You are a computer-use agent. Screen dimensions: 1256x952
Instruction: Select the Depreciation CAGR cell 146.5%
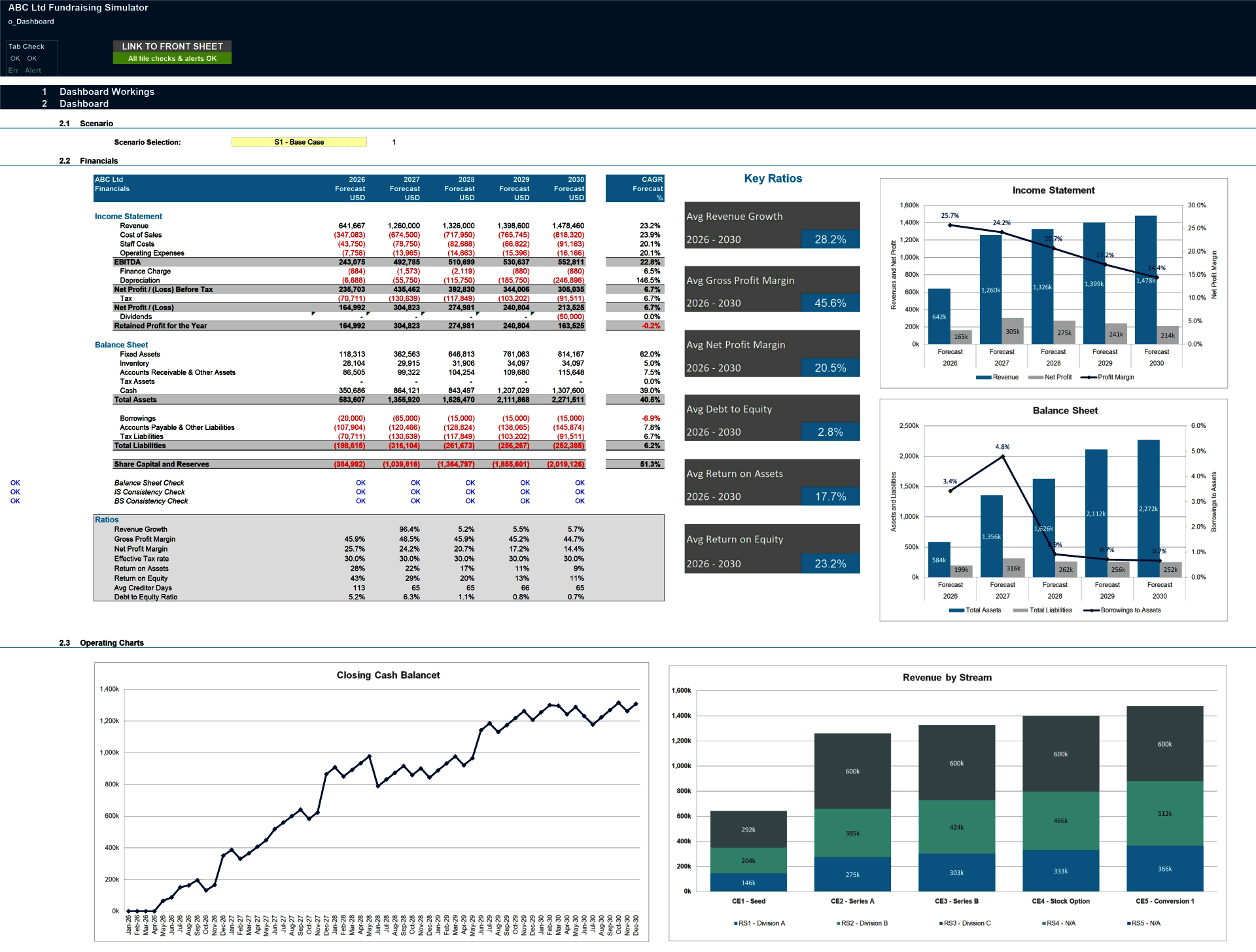(x=648, y=280)
